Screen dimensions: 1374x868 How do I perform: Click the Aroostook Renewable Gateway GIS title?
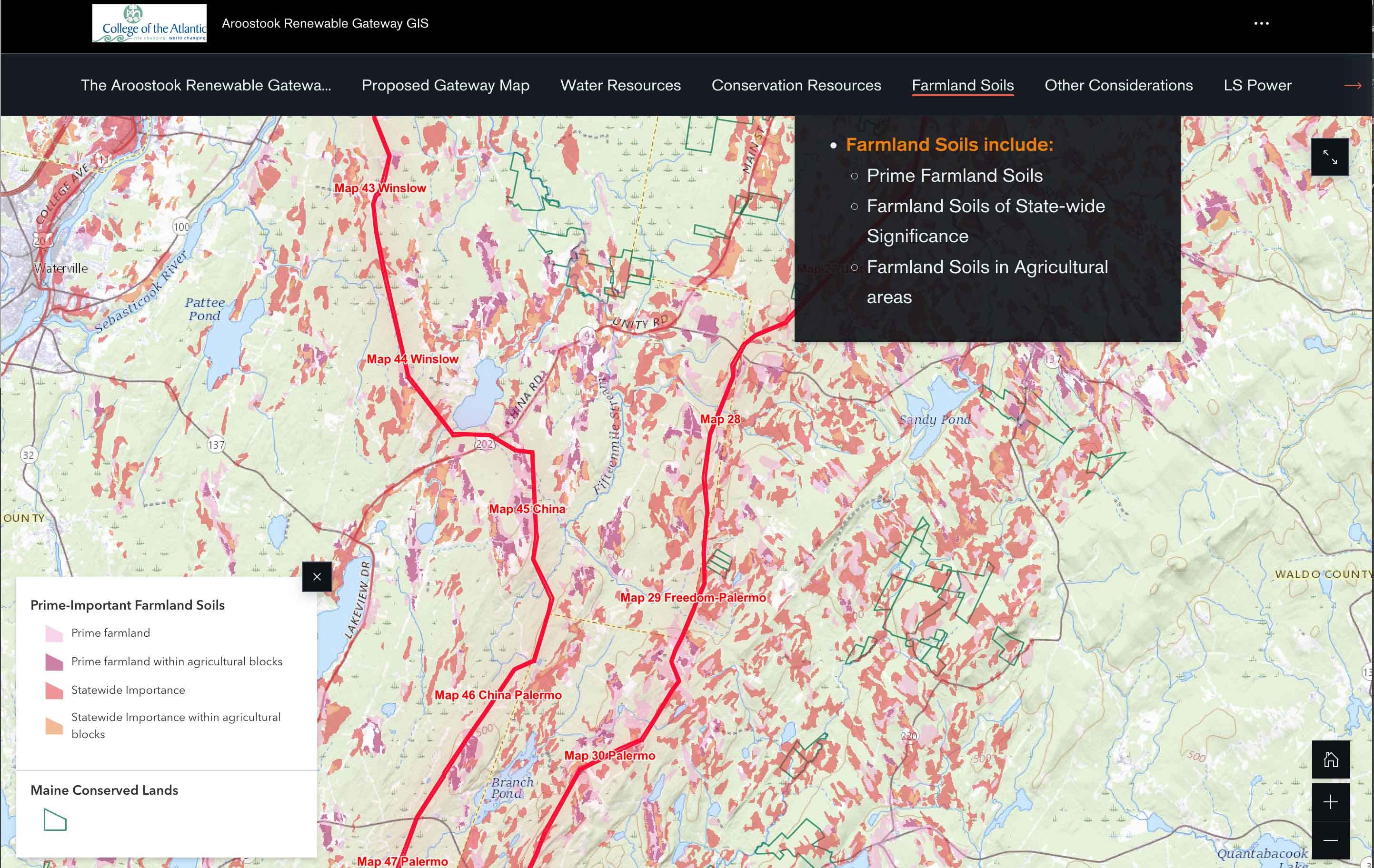click(325, 23)
